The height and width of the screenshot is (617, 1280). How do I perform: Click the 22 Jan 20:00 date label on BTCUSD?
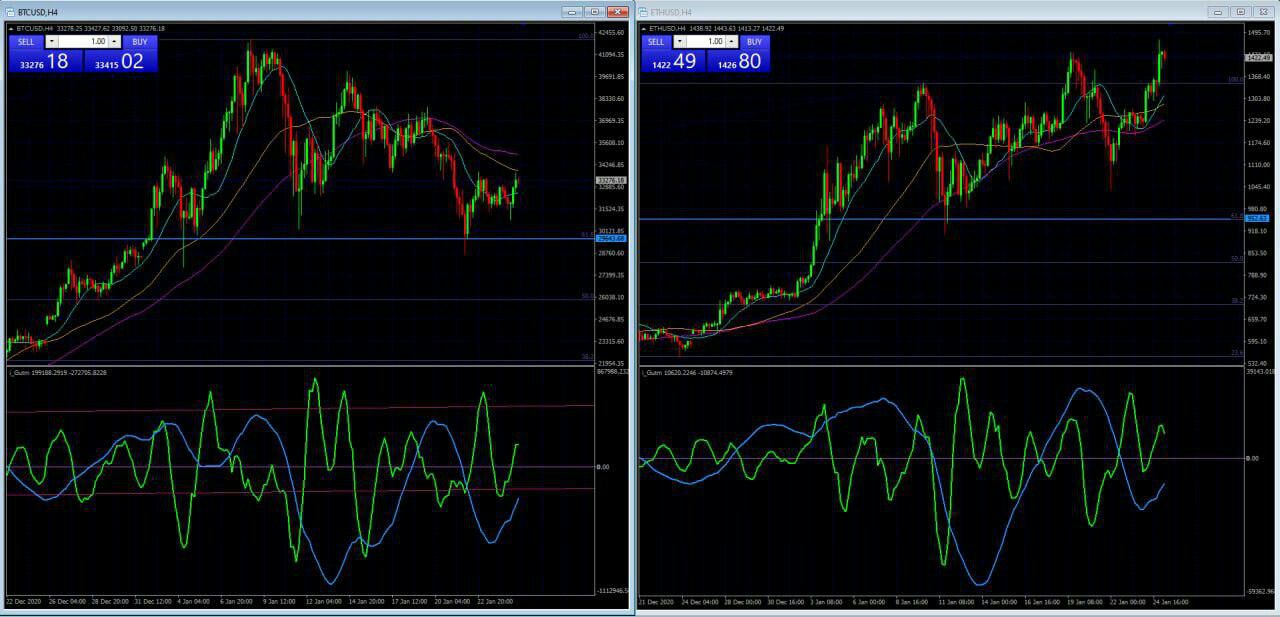497,601
